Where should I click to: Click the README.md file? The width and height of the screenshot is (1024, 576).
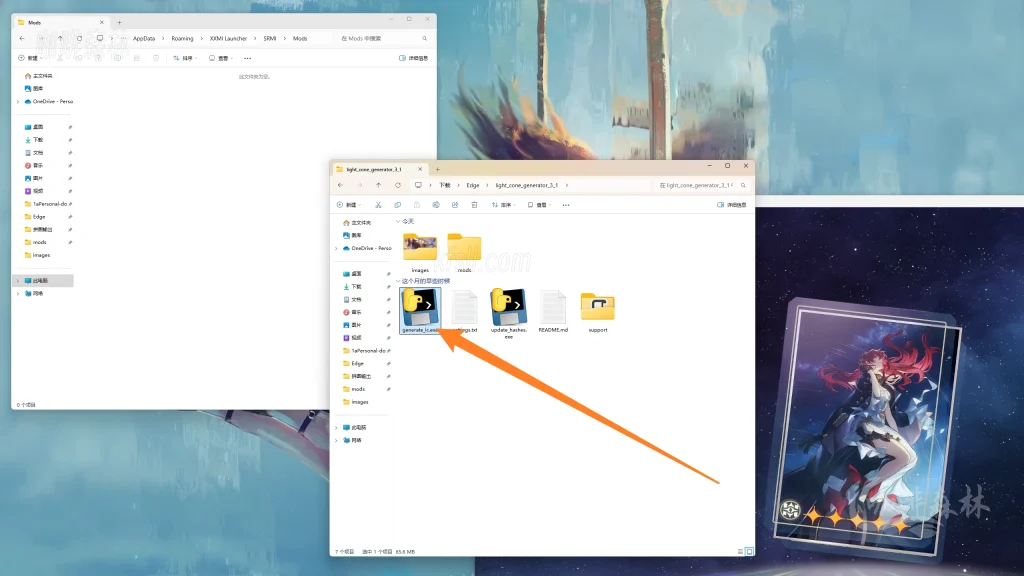coord(553,306)
